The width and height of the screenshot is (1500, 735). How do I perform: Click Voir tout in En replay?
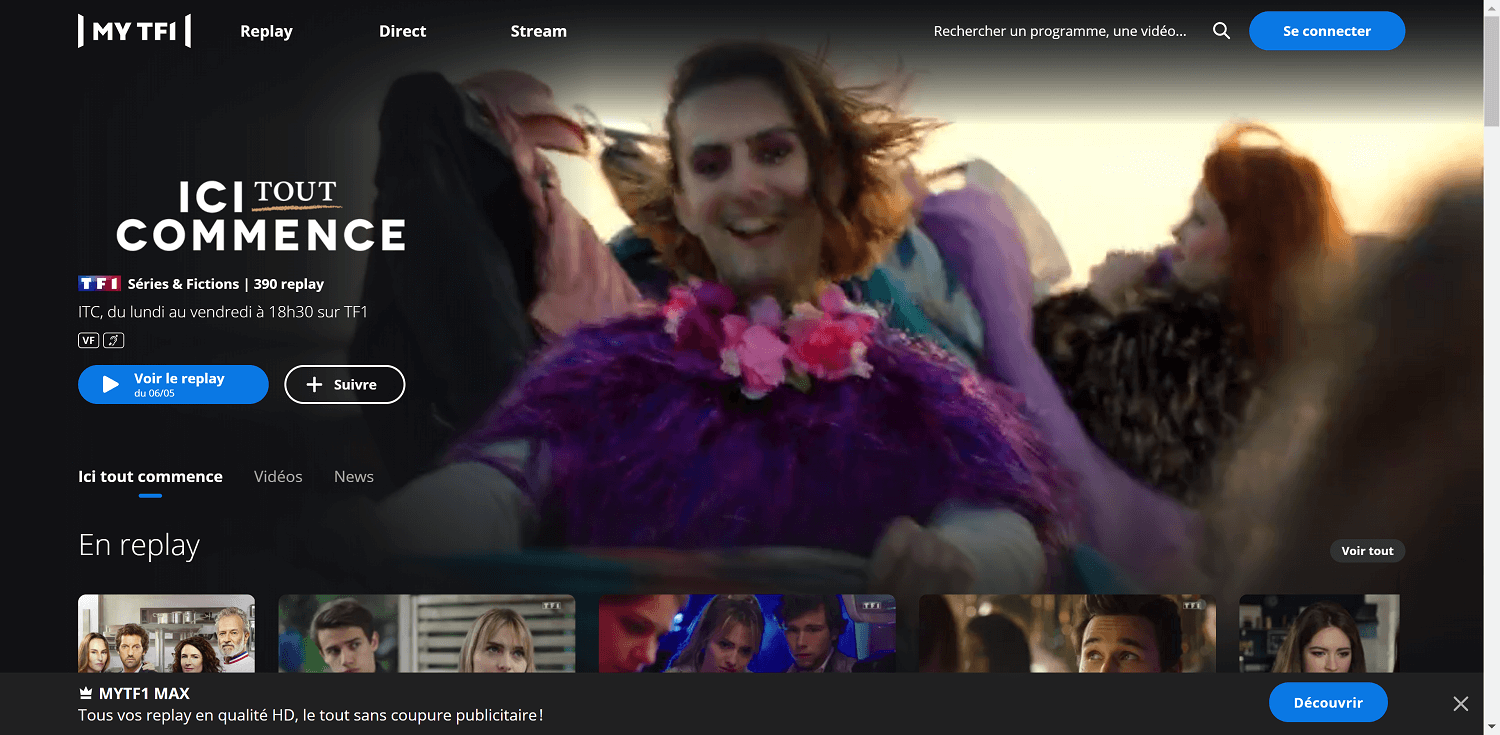pos(1367,551)
